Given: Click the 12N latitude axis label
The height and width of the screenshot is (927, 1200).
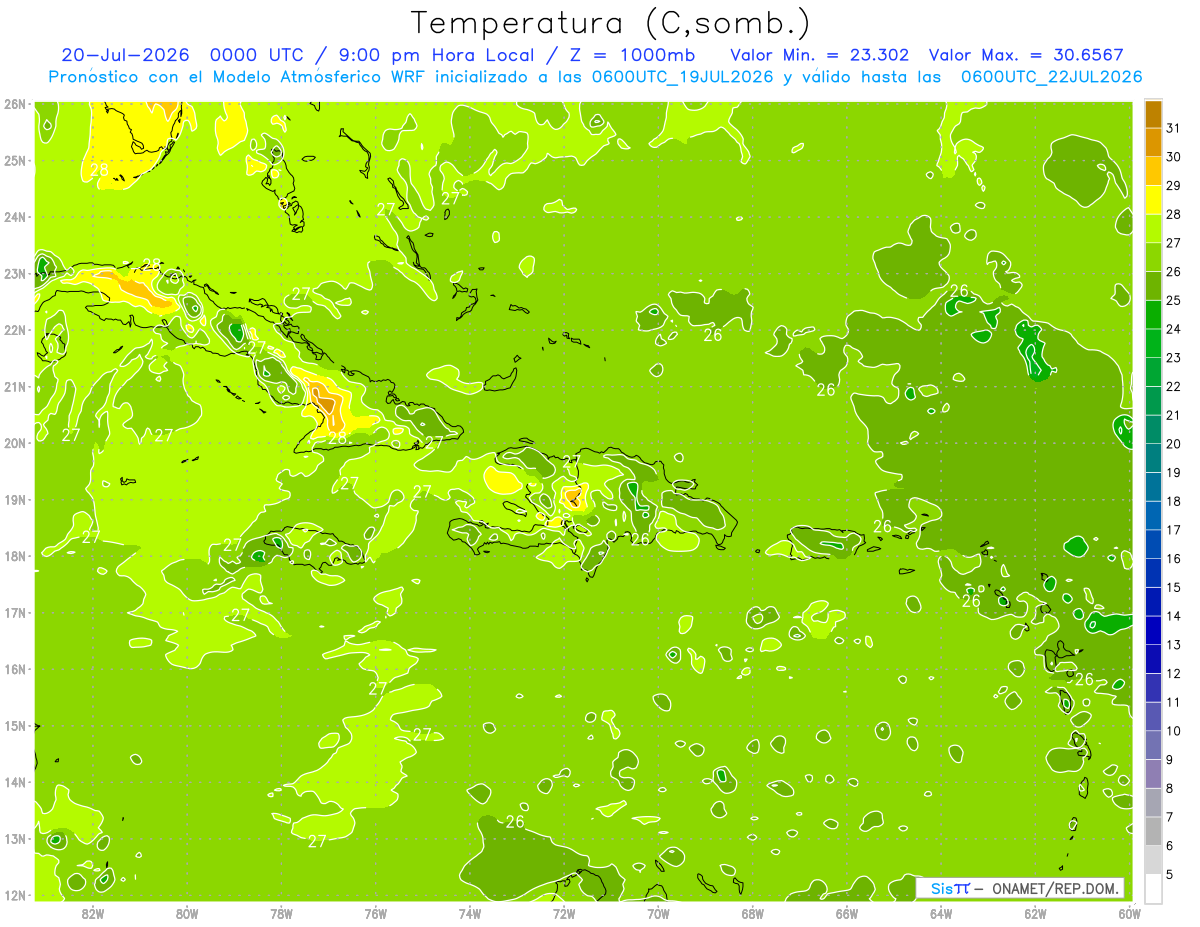Looking at the screenshot, I should pos(15,895).
